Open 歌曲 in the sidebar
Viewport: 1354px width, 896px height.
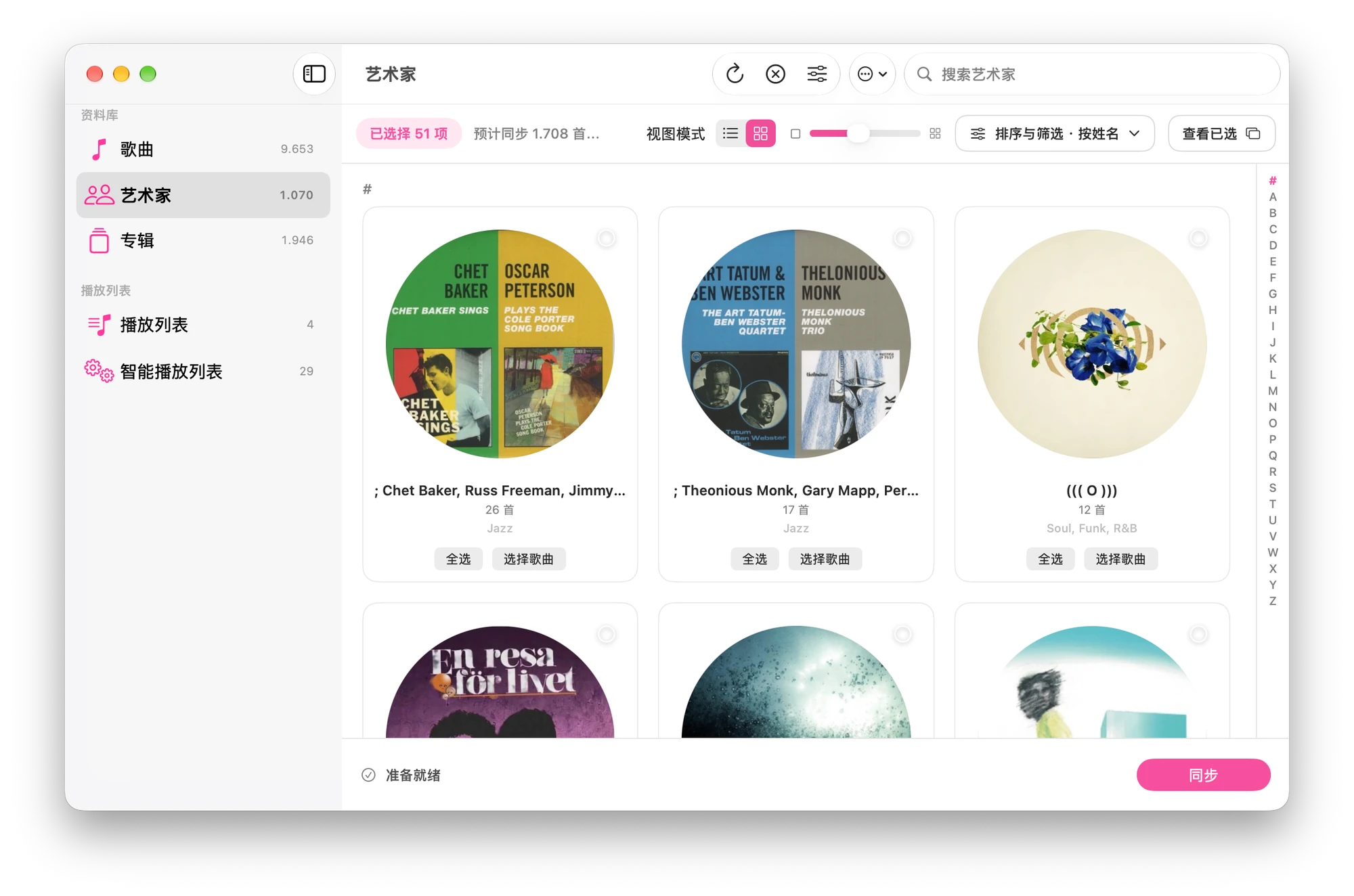coord(203,149)
